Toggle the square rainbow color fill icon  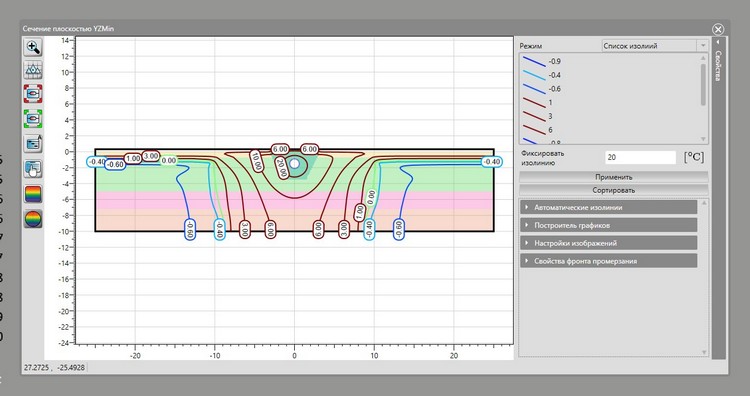(33, 194)
